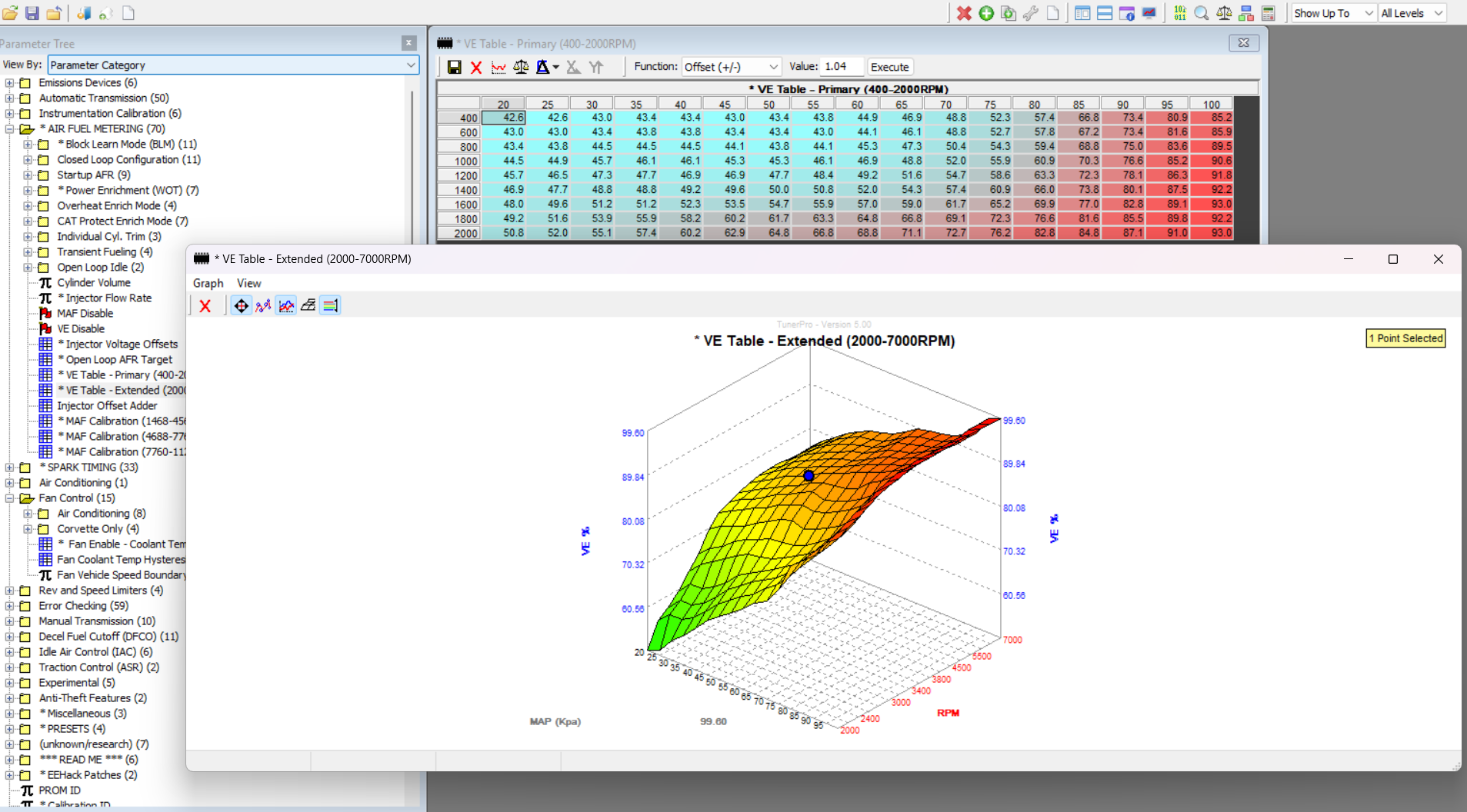Open the Graph menu in Extended window
Viewport: 1467px width, 812px height.
coord(208,283)
